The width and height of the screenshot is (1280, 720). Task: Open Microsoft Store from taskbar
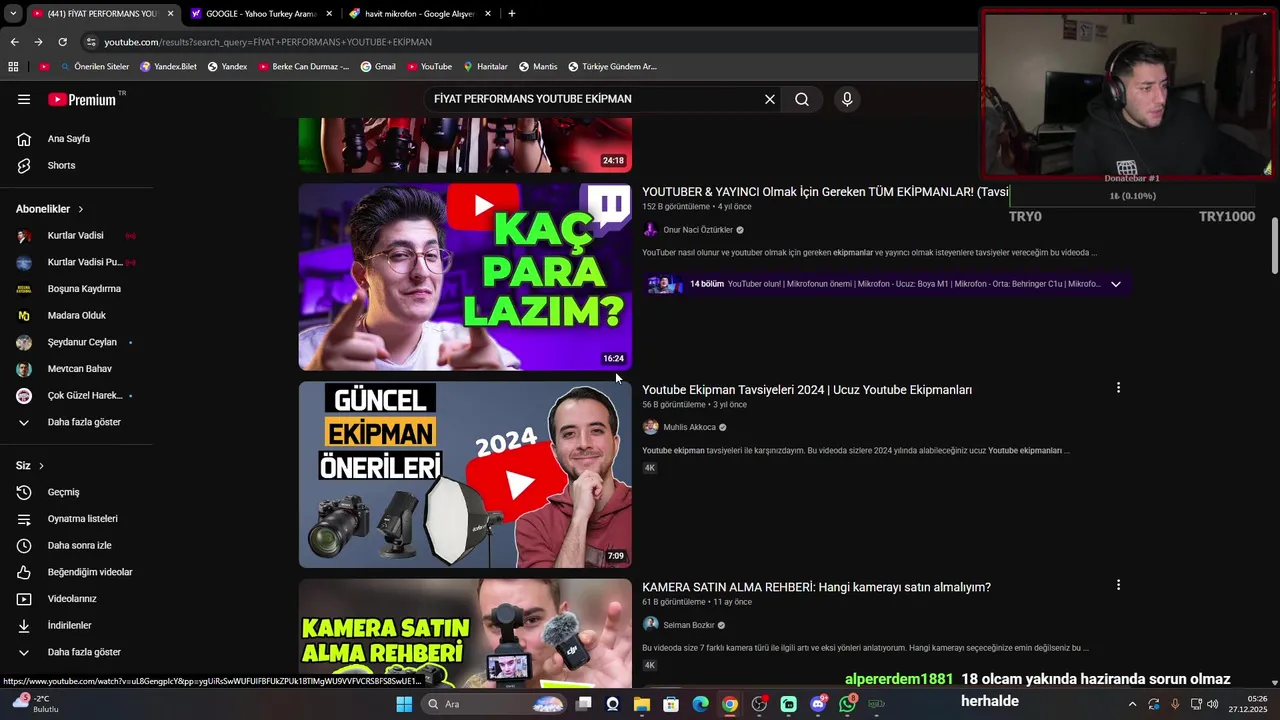(671, 704)
